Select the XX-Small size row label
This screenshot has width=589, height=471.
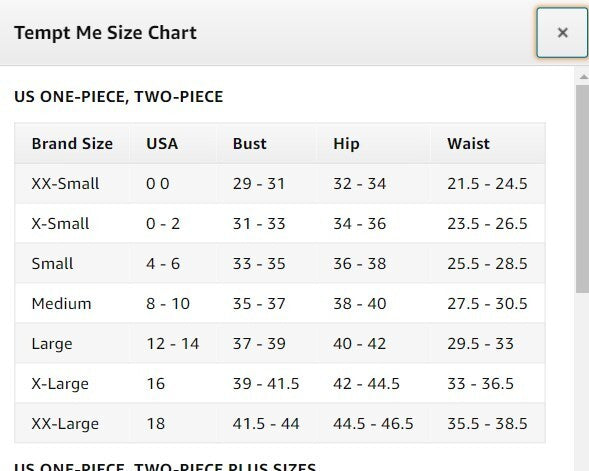65,184
